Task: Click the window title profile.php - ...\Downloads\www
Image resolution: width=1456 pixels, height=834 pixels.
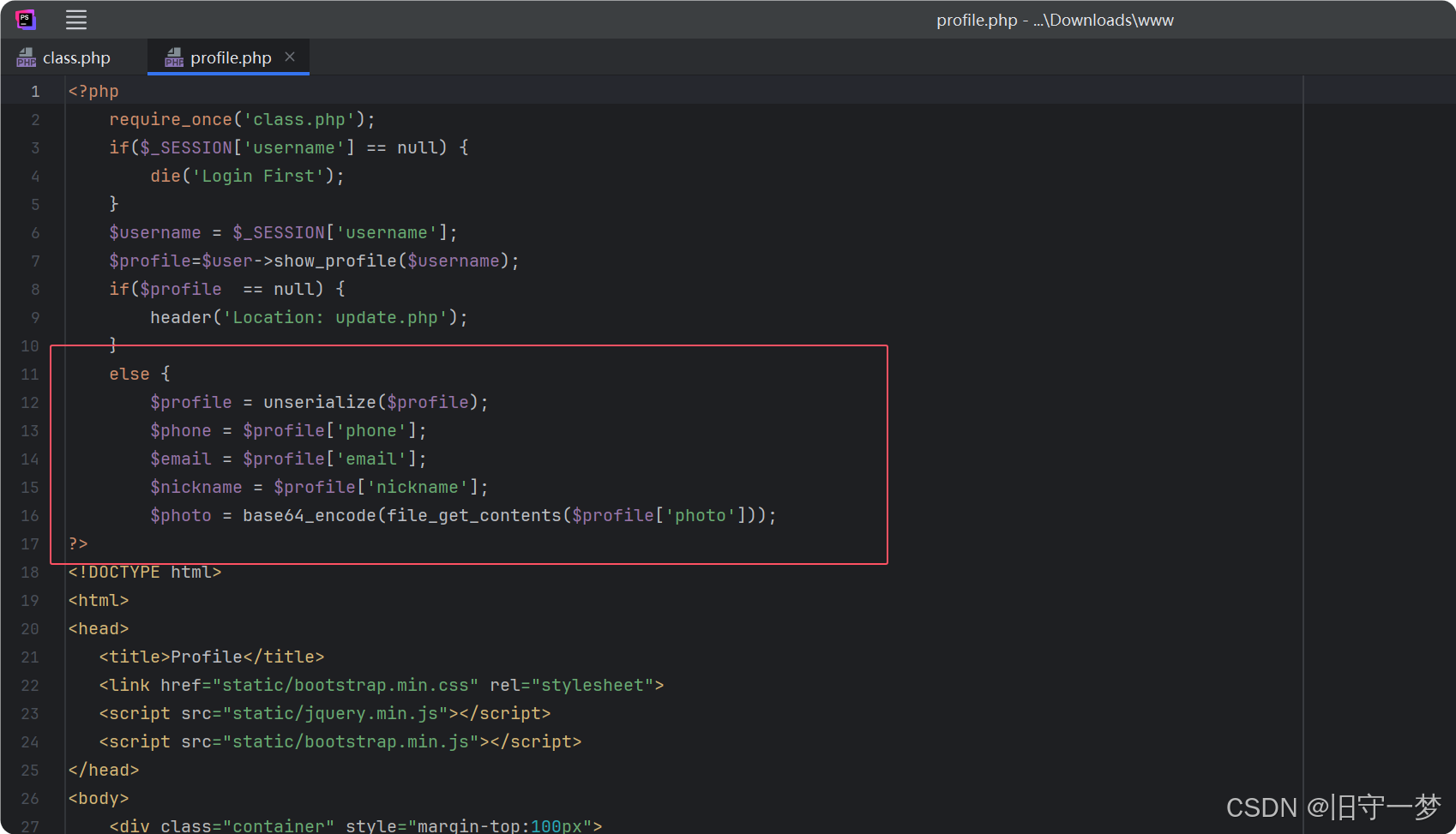Action: point(1055,20)
